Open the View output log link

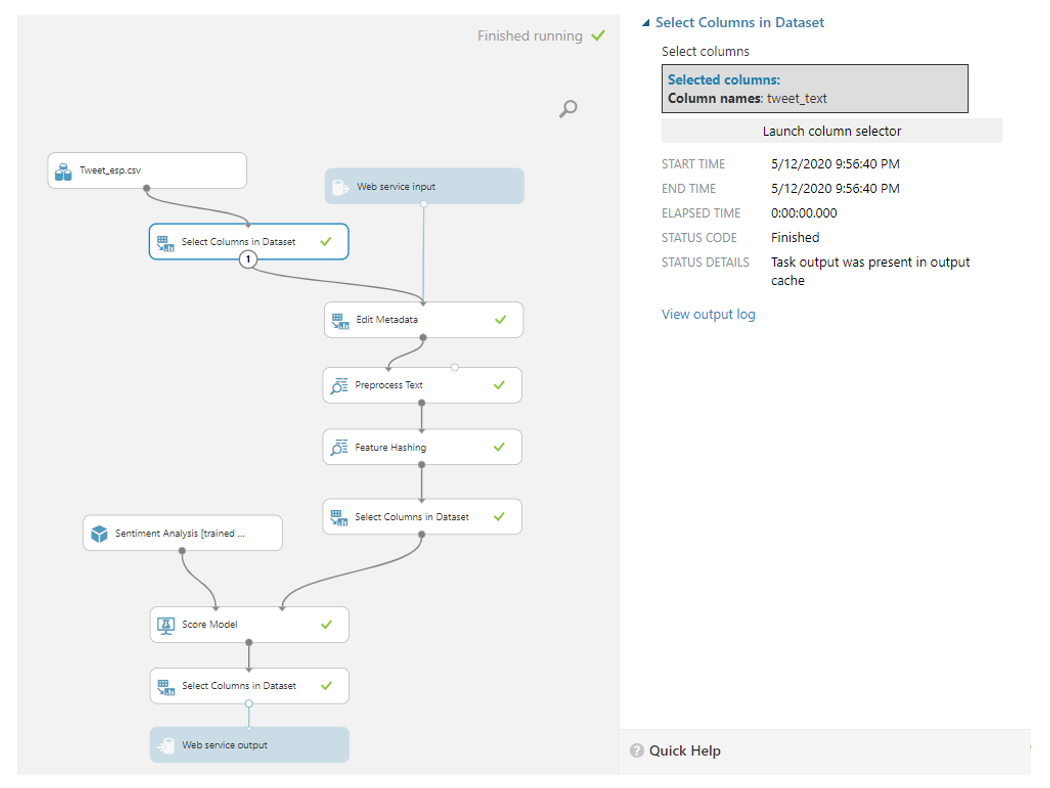tap(708, 314)
